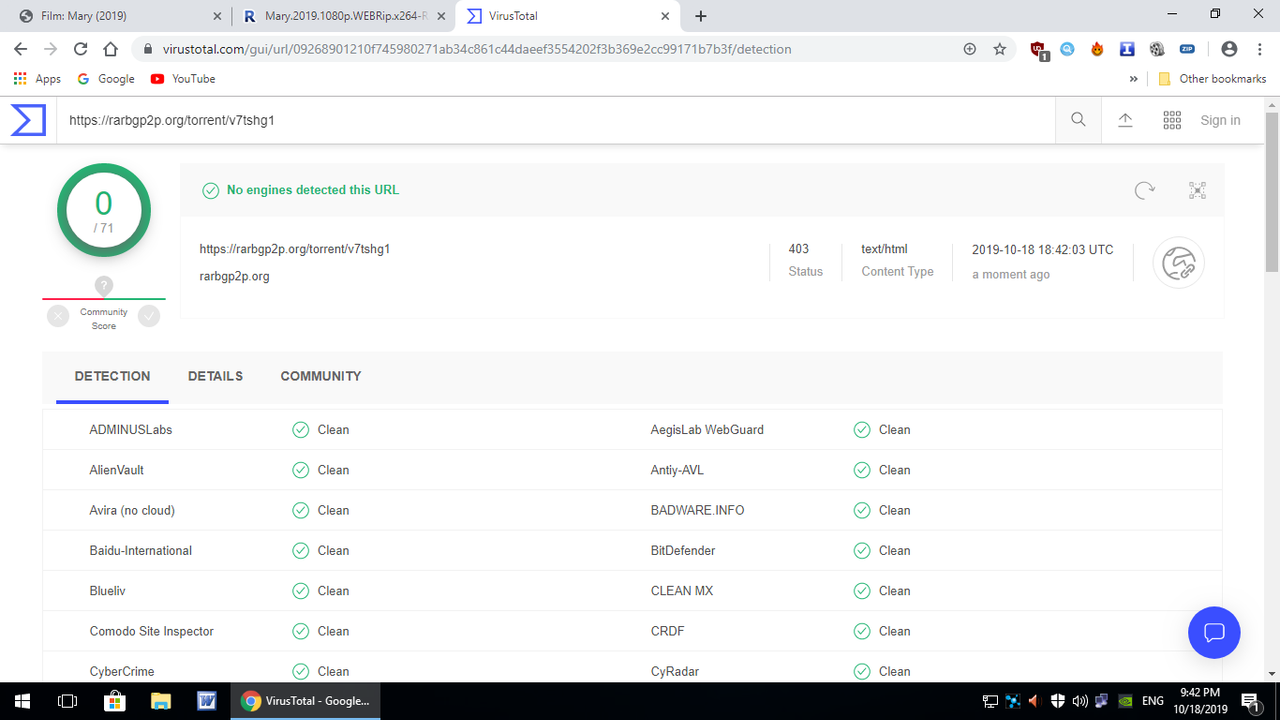The height and width of the screenshot is (720, 1280).
Task: Click the BitDefender engine name
Action: (x=683, y=551)
